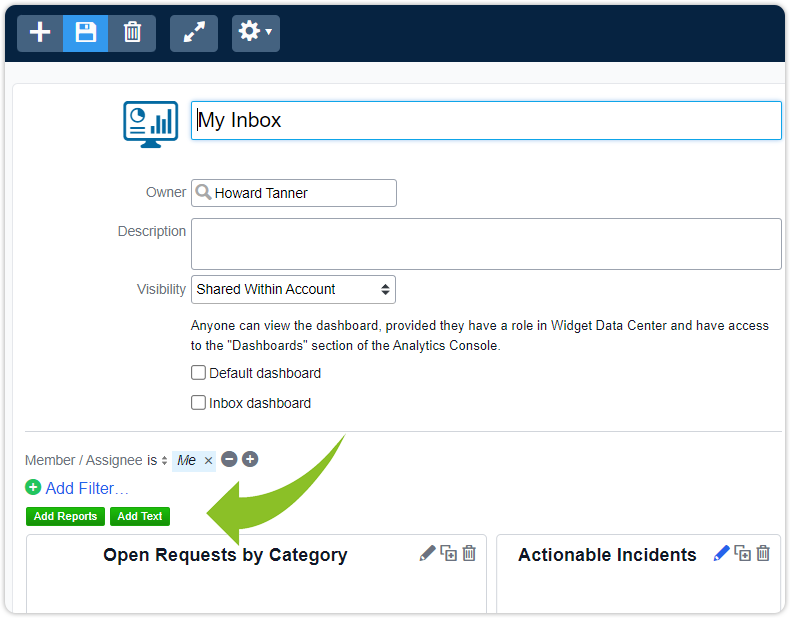Image resolution: width=790 pixels, height=618 pixels.
Task: Remove the 'Me' filter value with x
Action: point(208,460)
